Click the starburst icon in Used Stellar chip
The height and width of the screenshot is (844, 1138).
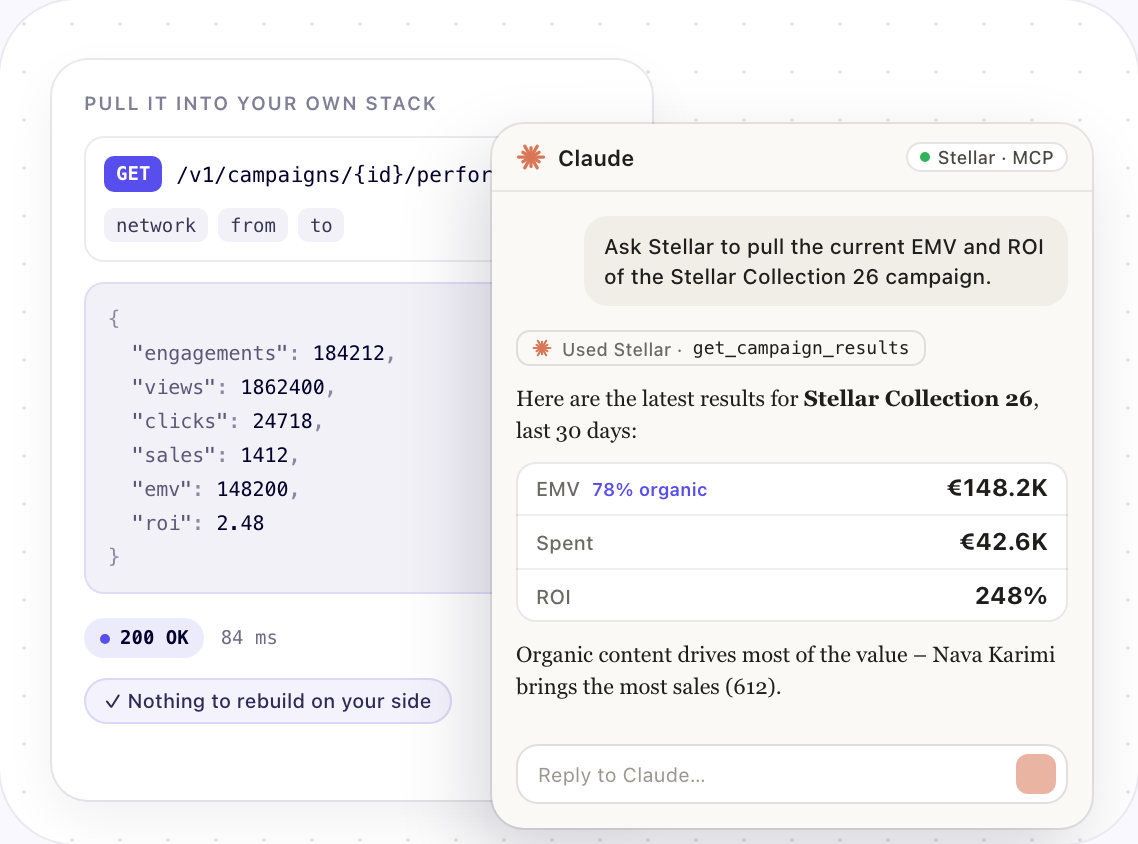pyautogui.click(x=541, y=348)
